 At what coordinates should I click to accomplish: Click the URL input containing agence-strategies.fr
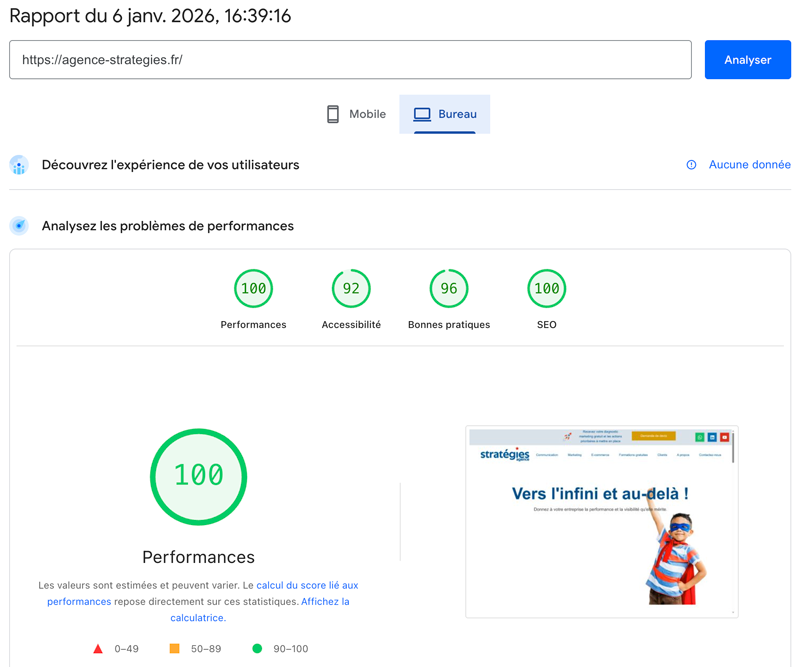coord(350,59)
